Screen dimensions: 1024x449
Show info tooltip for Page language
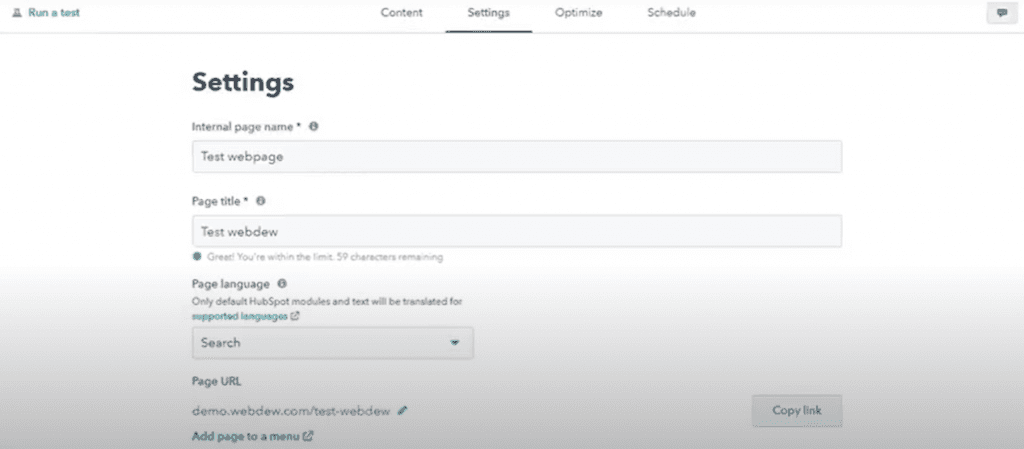[282, 284]
